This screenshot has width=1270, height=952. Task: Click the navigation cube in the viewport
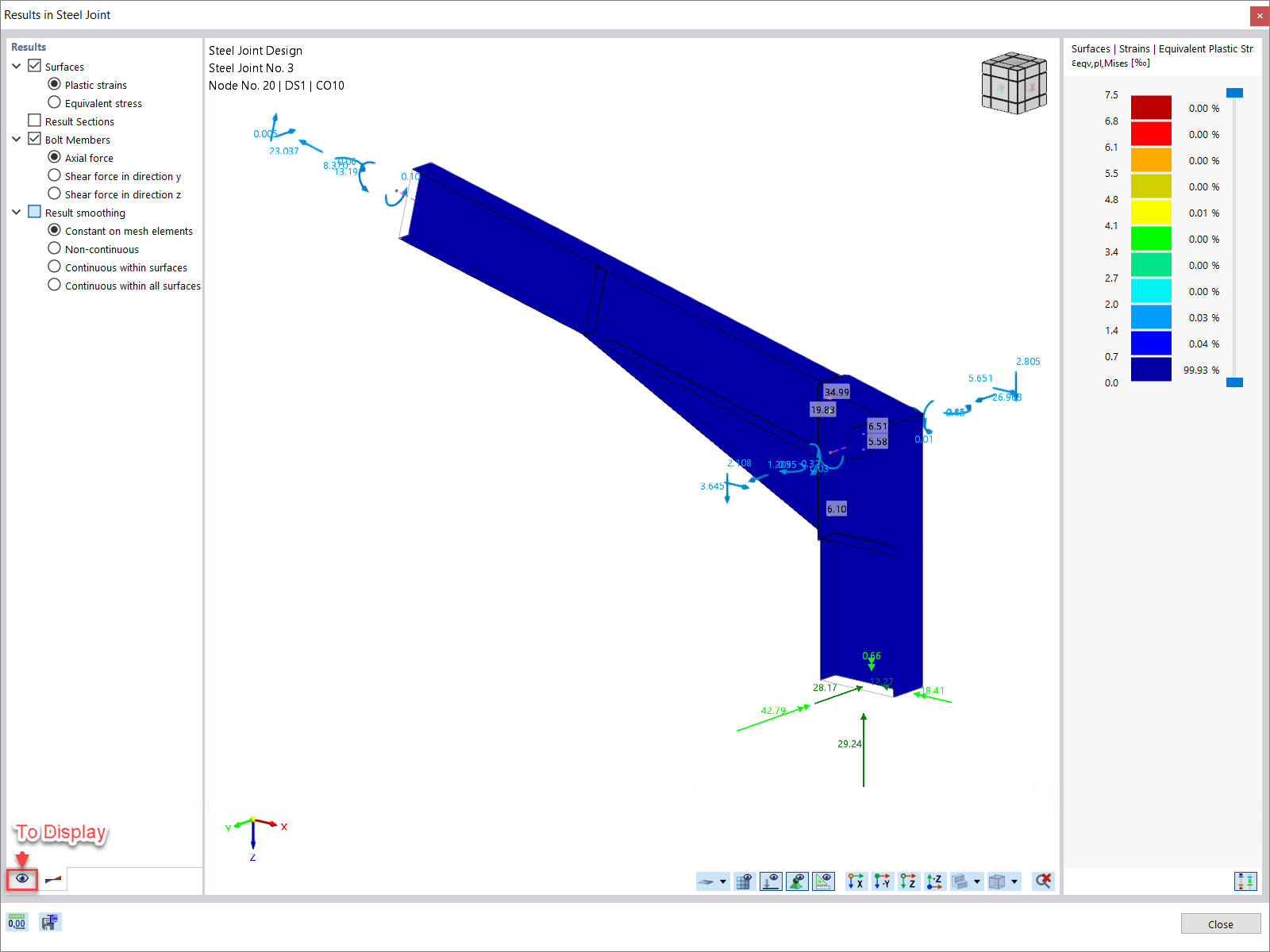point(1014,83)
